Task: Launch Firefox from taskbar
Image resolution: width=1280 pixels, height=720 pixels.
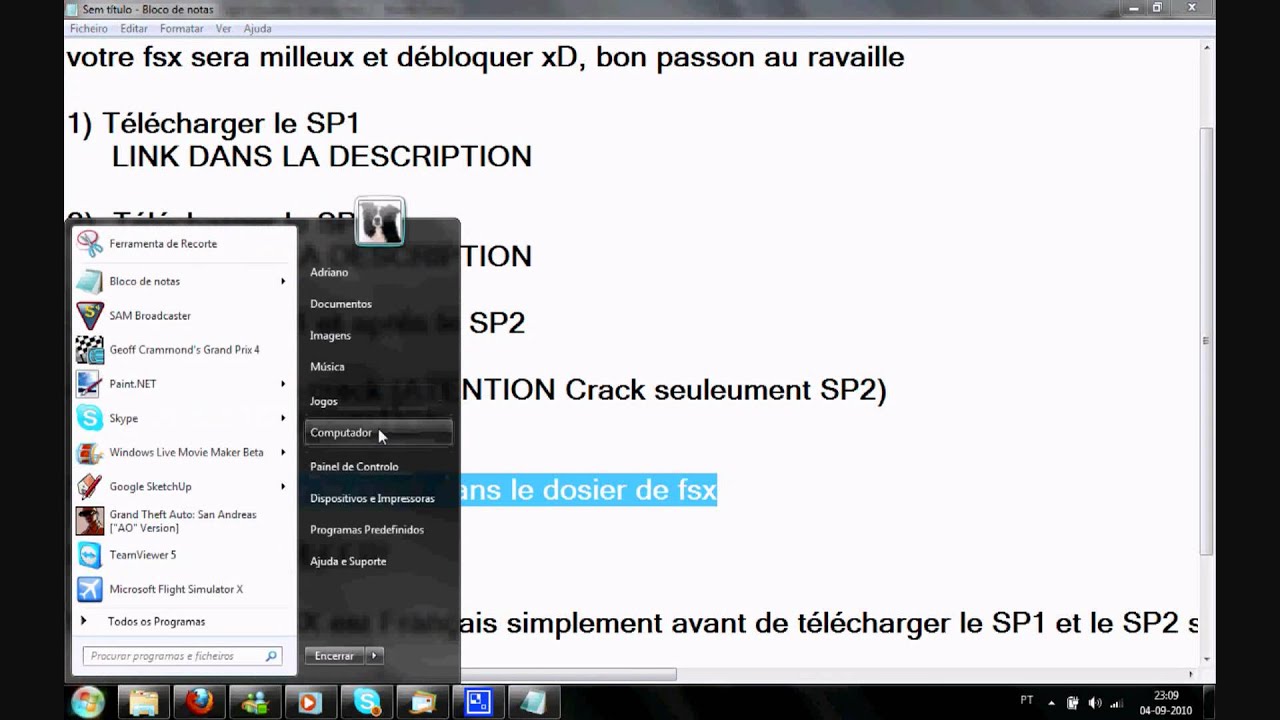Action: pos(199,702)
